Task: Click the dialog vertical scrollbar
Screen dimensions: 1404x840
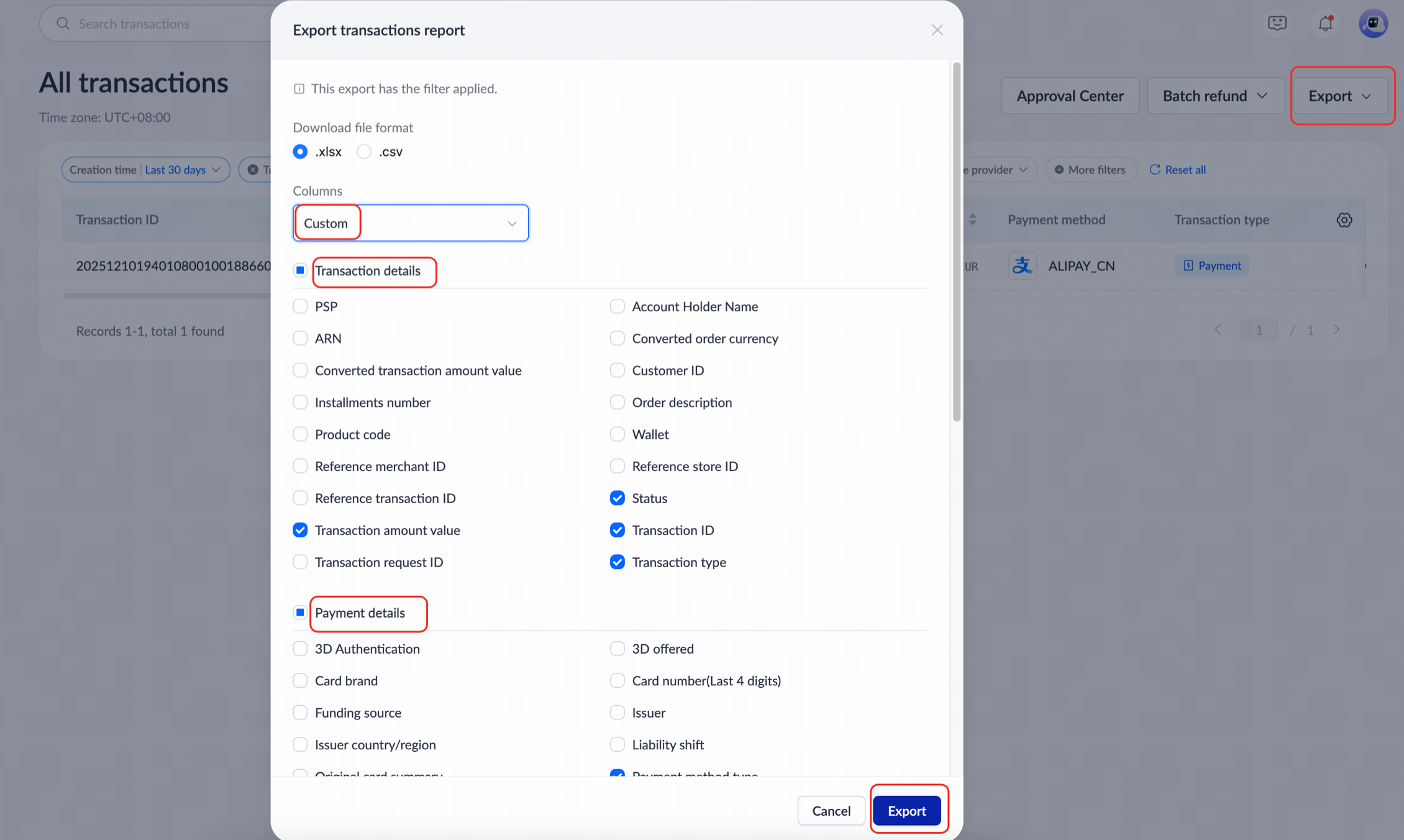Action: pyautogui.click(x=957, y=242)
